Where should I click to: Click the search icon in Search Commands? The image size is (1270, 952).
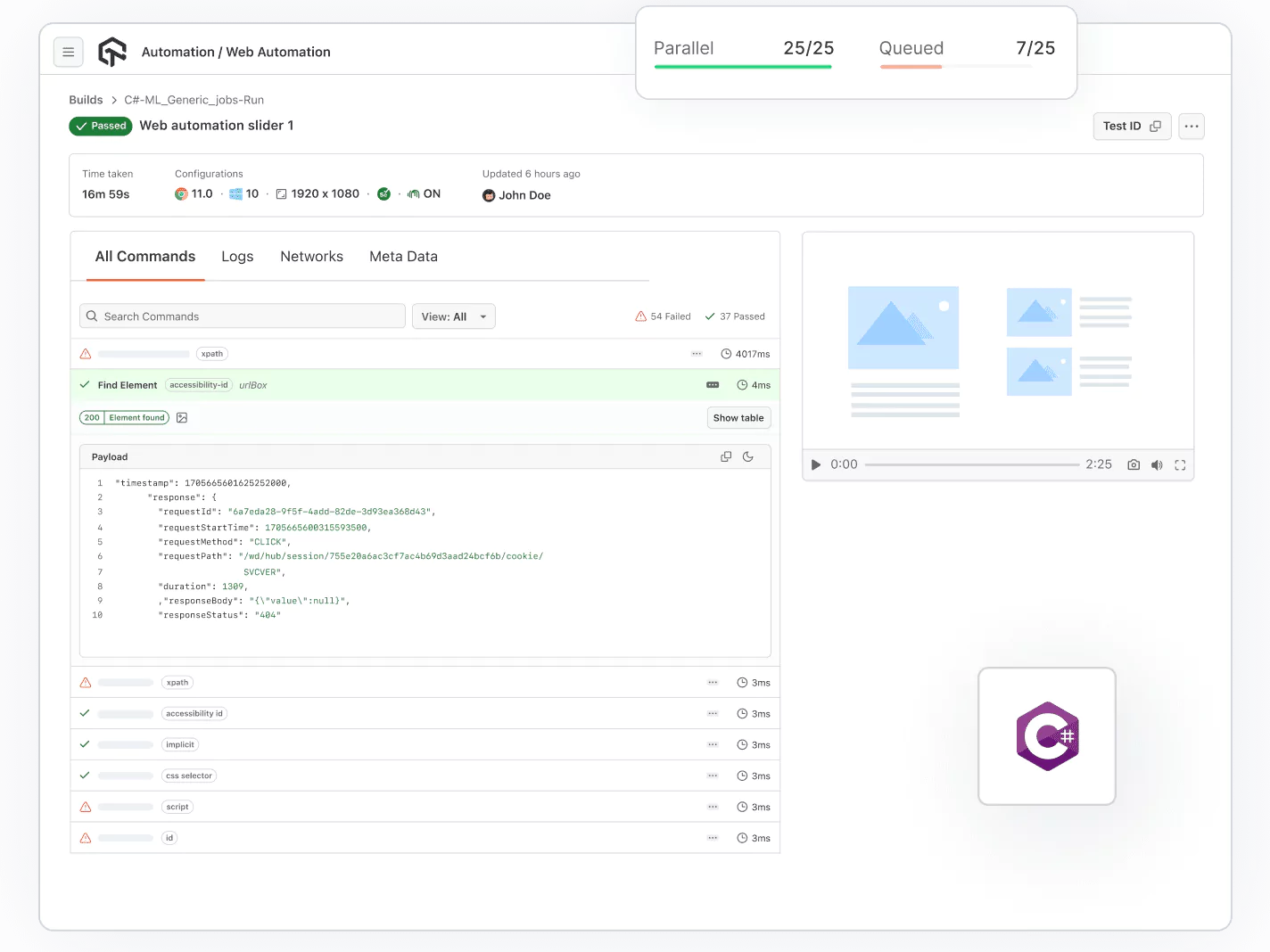(92, 316)
